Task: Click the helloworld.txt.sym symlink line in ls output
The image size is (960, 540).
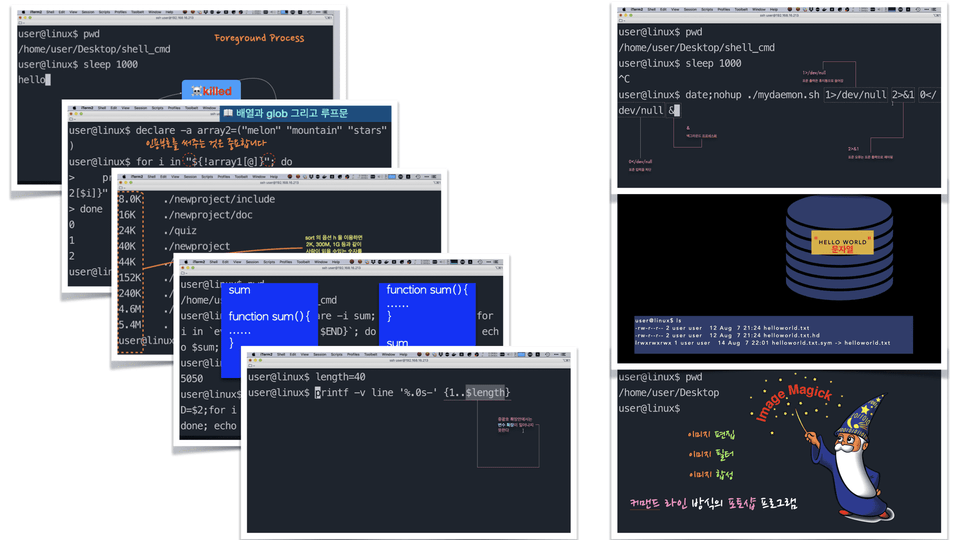Action: (x=762, y=343)
